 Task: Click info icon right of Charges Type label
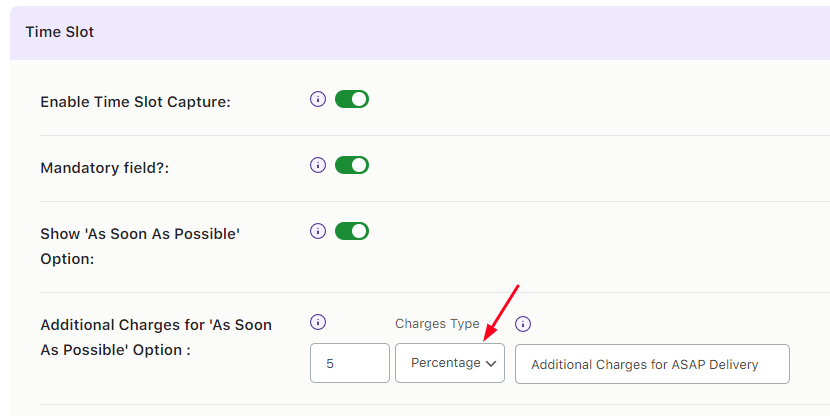click(x=522, y=324)
